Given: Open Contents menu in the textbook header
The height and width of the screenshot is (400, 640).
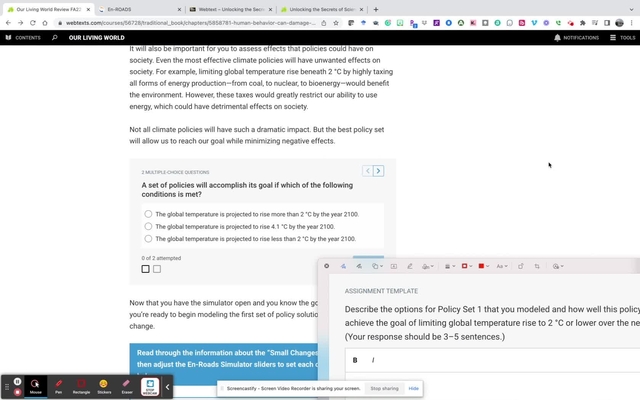Looking at the screenshot, I should [23, 38].
